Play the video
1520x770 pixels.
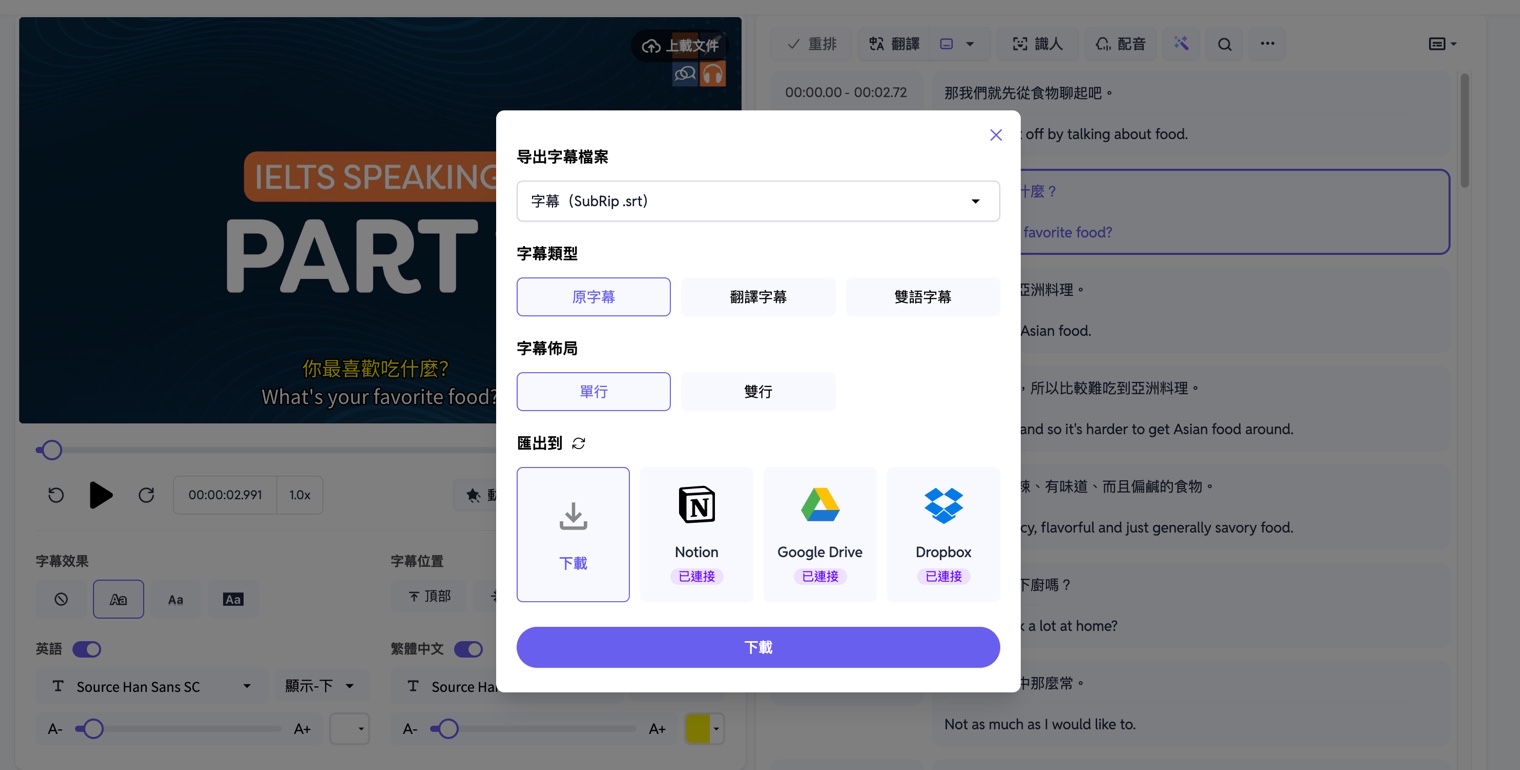[x=101, y=495]
